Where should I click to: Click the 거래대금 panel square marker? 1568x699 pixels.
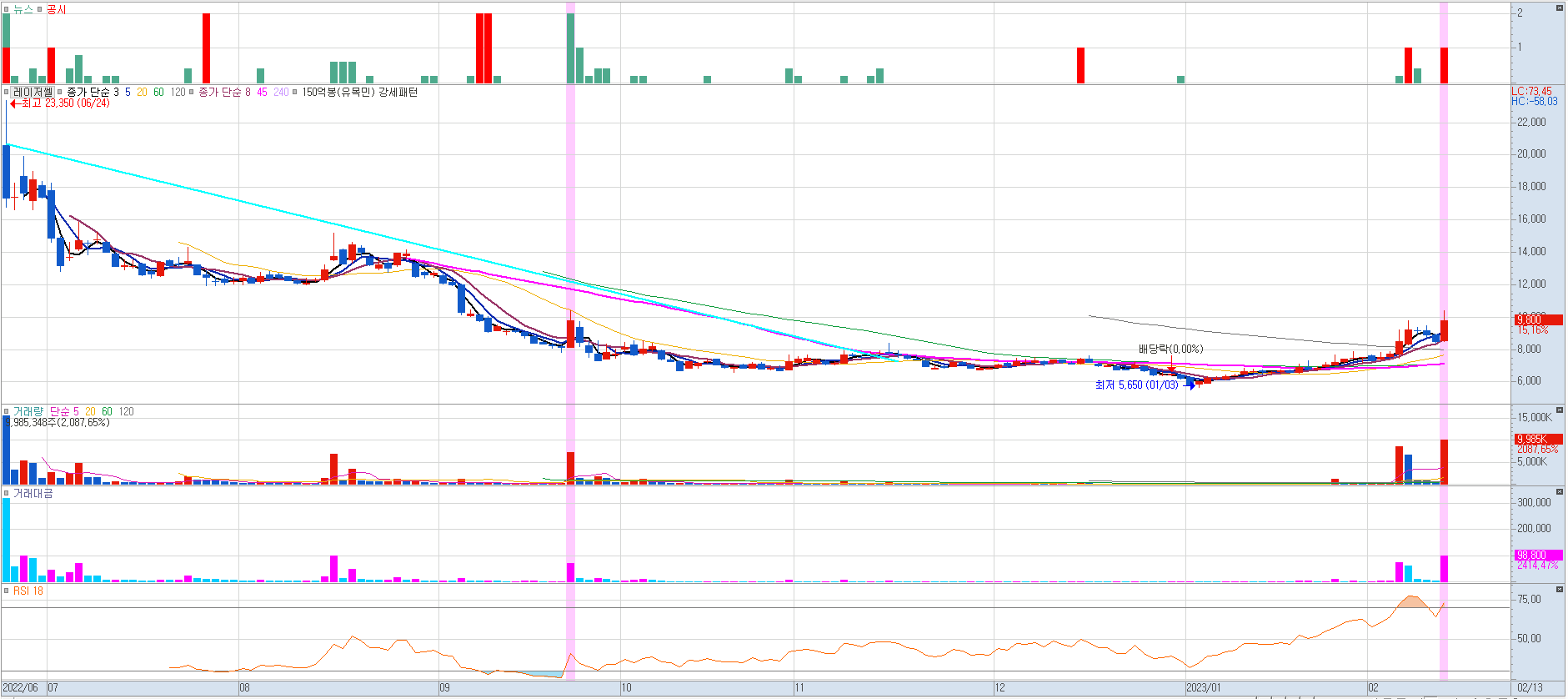coord(6,493)
